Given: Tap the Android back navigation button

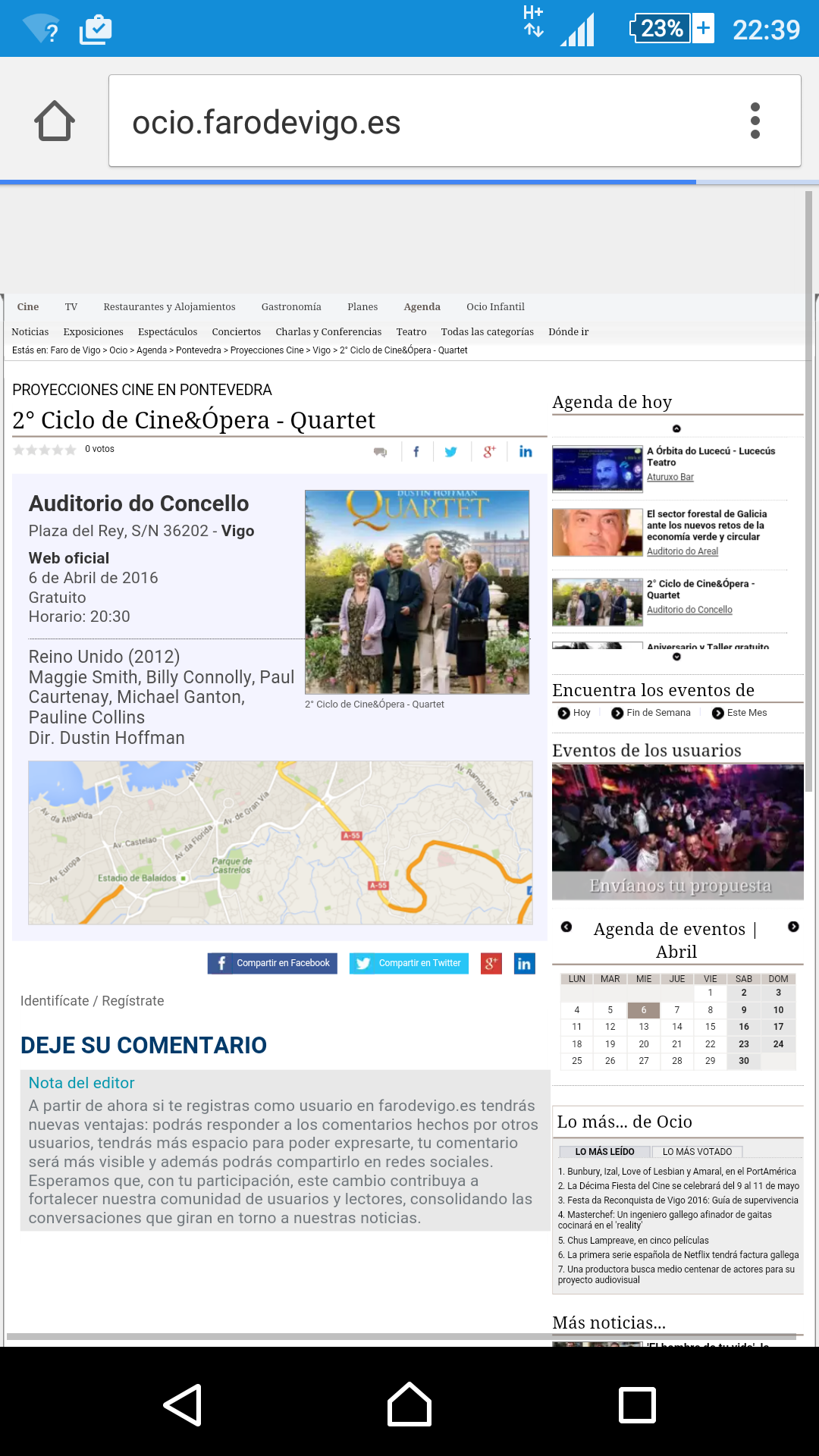Looking at the screenshot, I should [x=183, y=1404].
